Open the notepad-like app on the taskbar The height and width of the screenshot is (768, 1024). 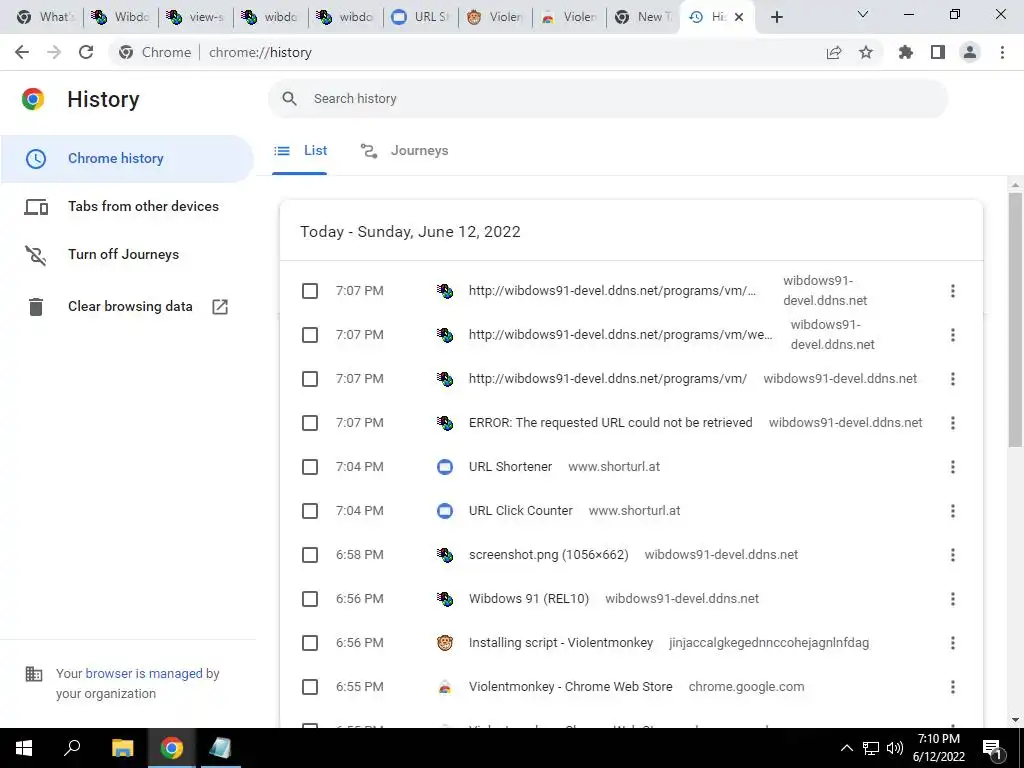tap(220, 748)
